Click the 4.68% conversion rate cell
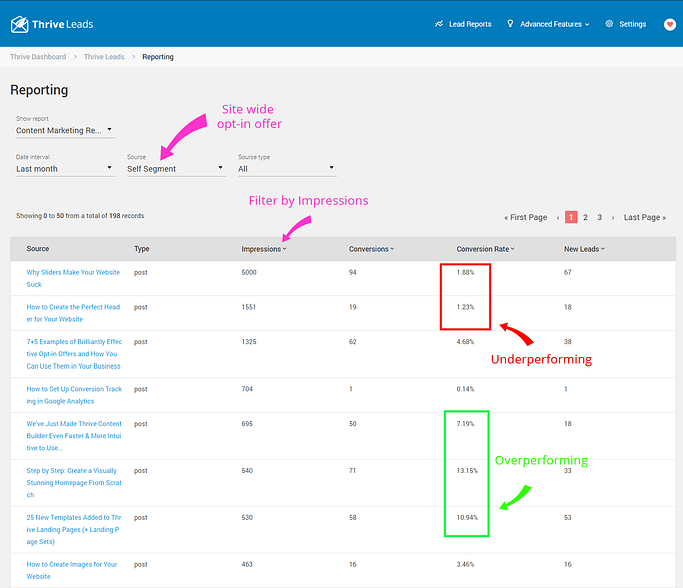Viewport: 683px width, 588px height. 465,342
